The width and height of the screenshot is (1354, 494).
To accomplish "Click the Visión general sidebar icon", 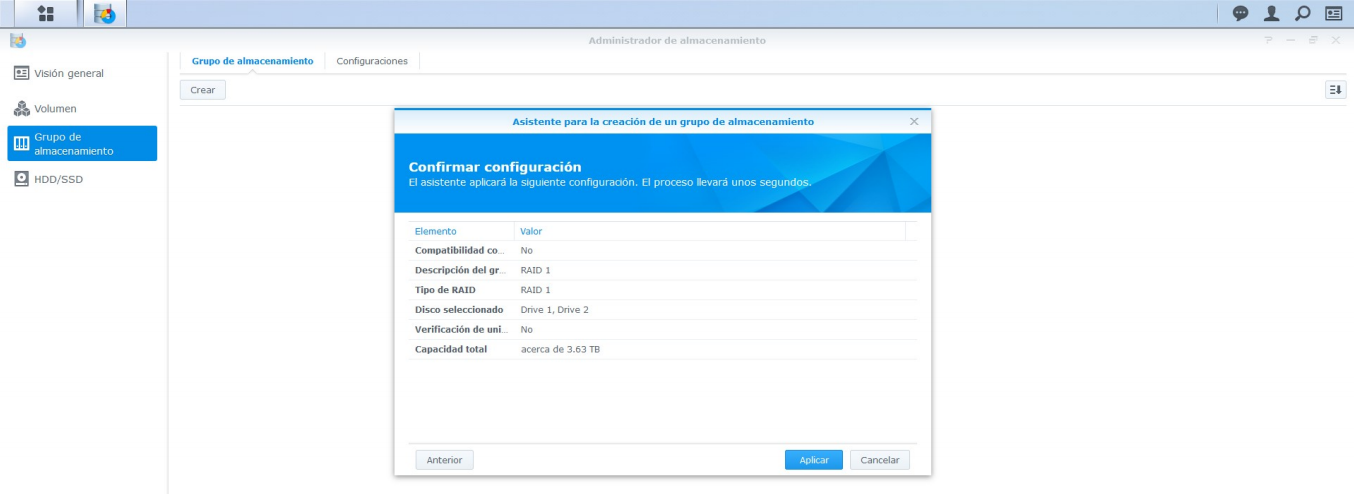I will [21, 73].
